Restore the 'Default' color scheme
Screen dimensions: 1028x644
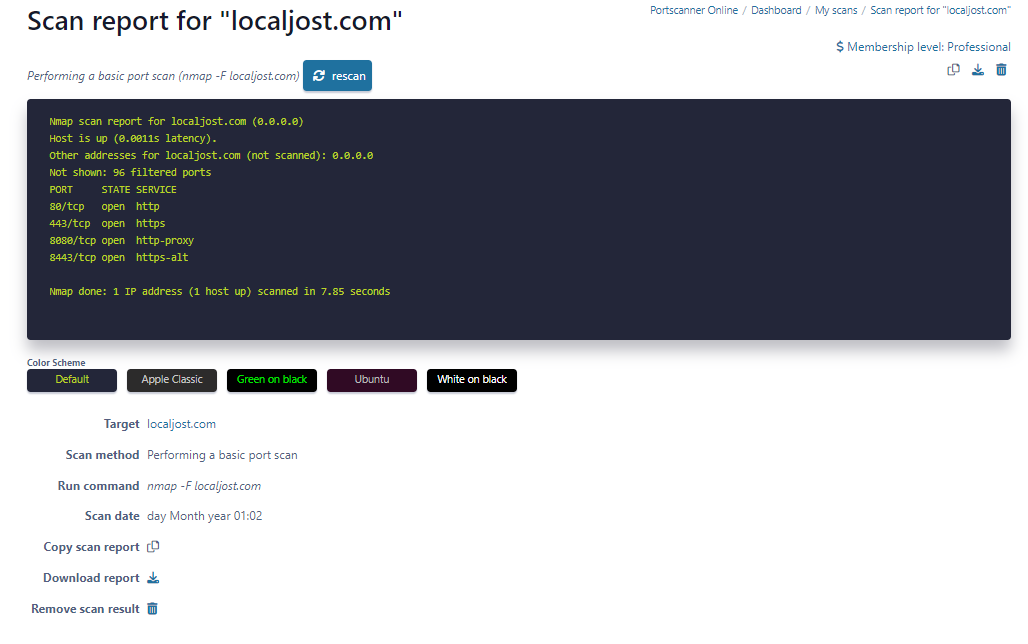click(71, 380)
